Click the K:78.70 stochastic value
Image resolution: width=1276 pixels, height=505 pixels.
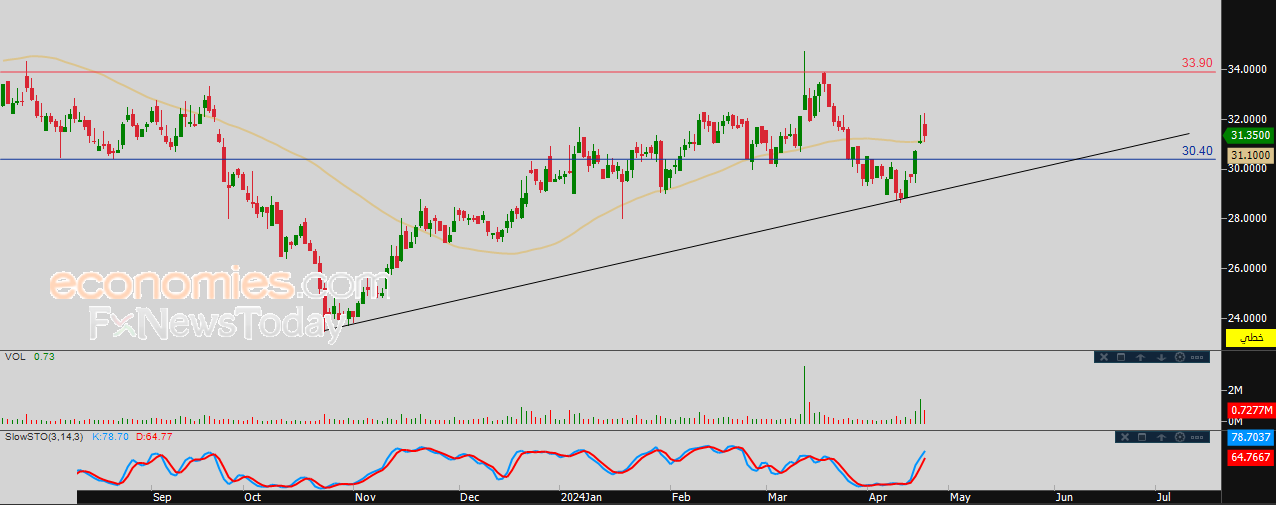109,437
